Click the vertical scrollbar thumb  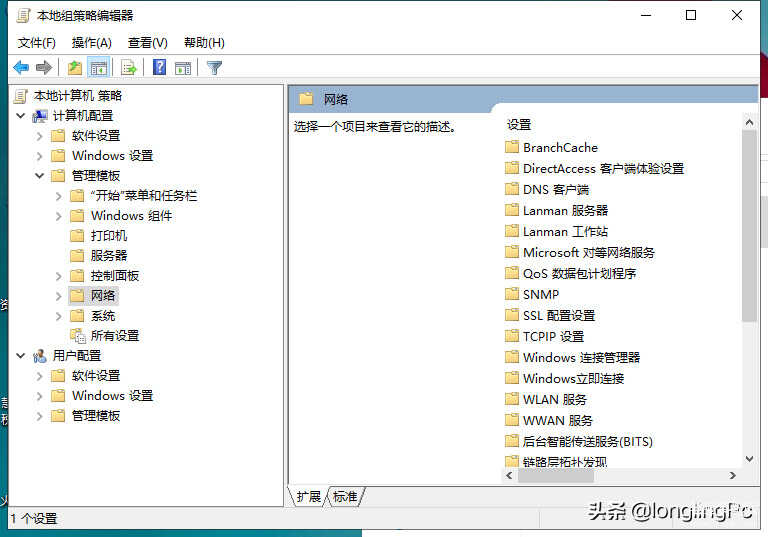(x=749, y=226)
